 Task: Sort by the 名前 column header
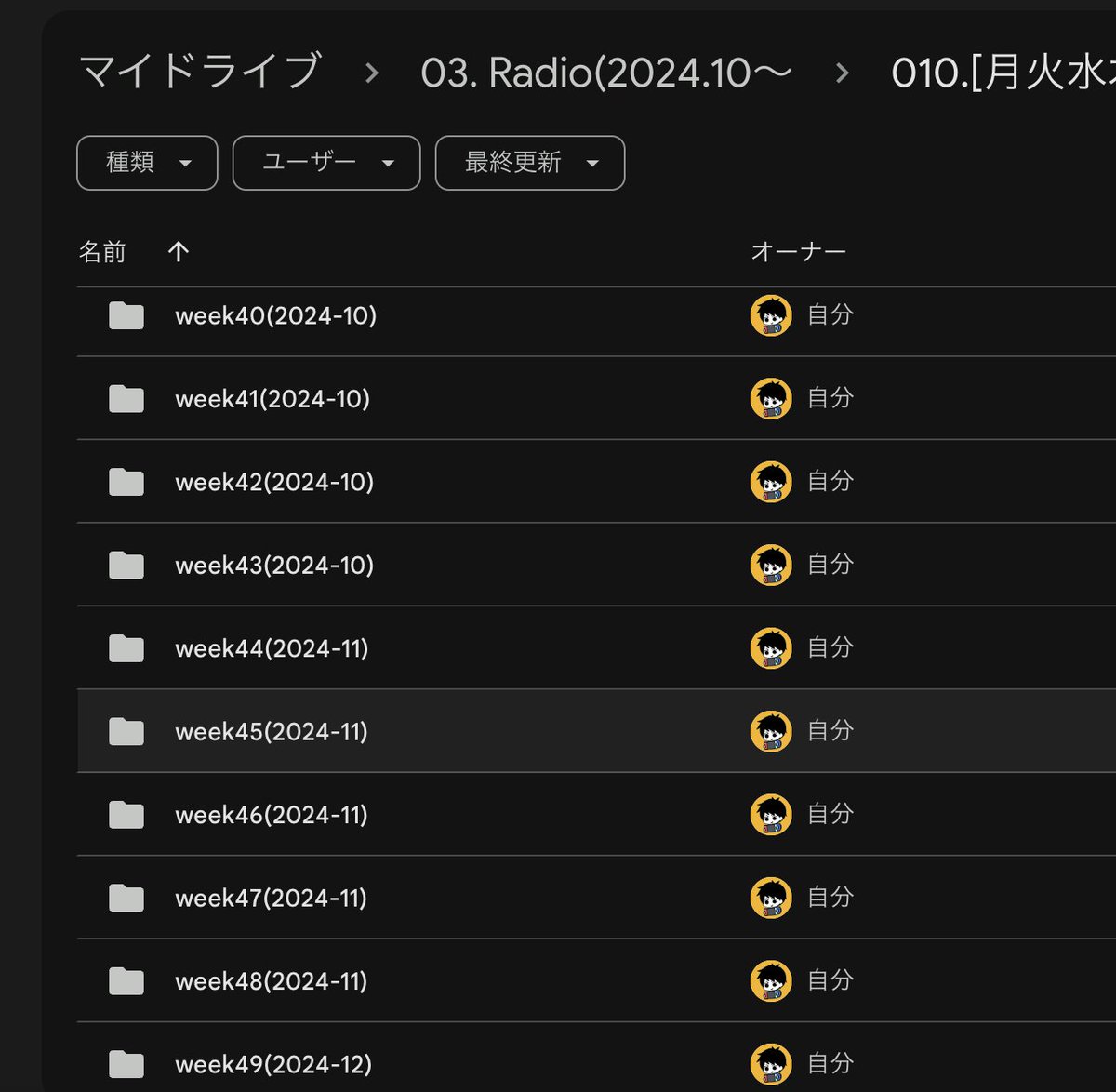(x=102, y=252)
